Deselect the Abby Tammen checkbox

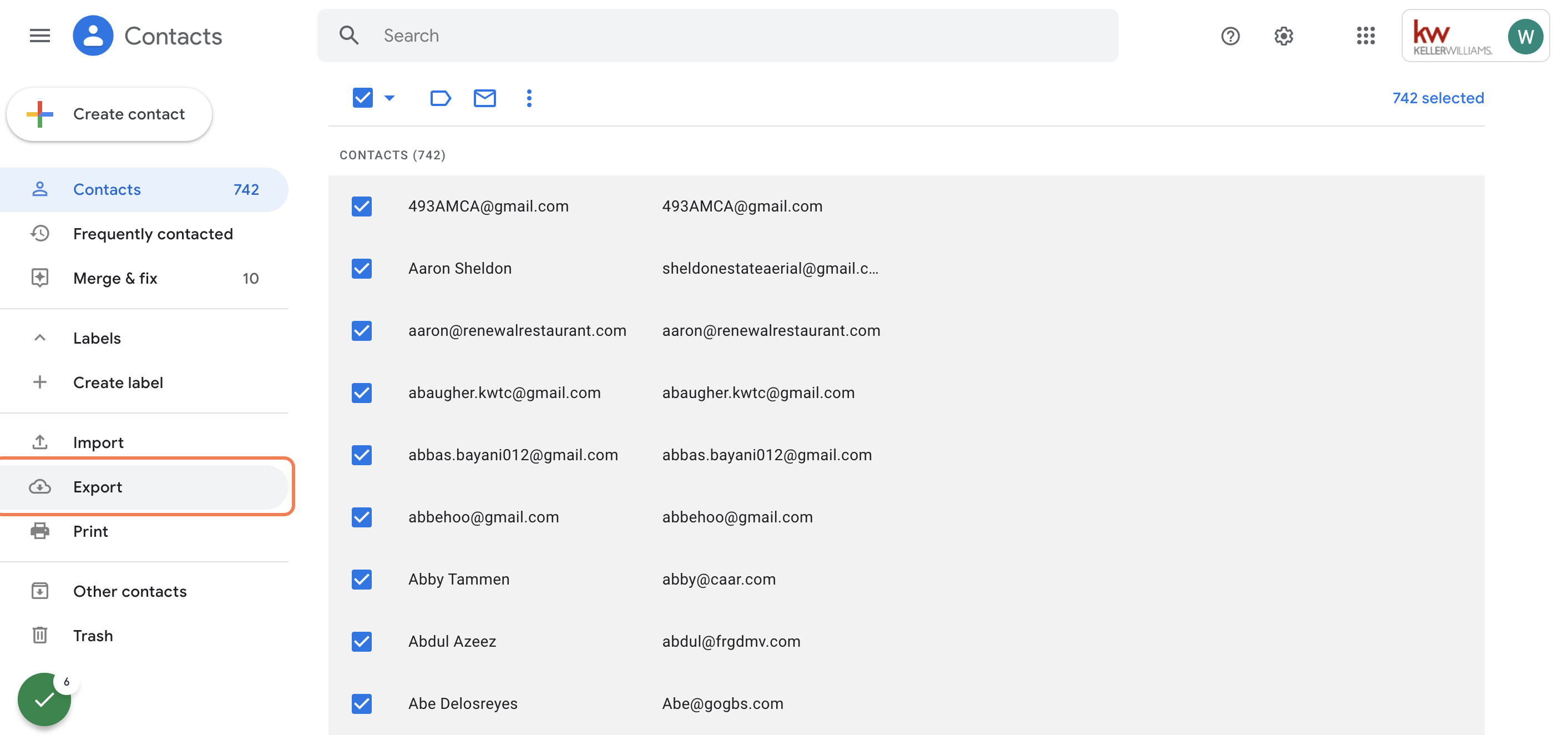click(362, 579)
